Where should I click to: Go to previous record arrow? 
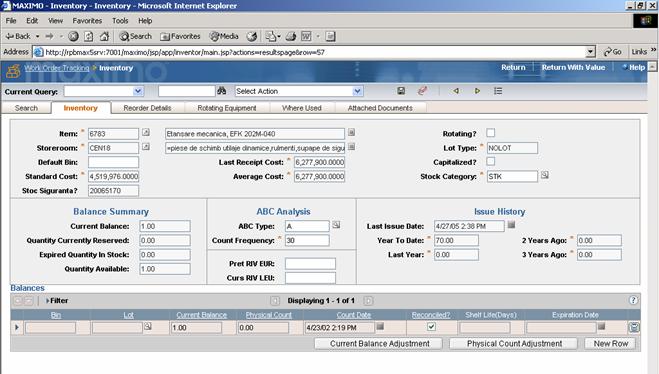tap(456, 91)
